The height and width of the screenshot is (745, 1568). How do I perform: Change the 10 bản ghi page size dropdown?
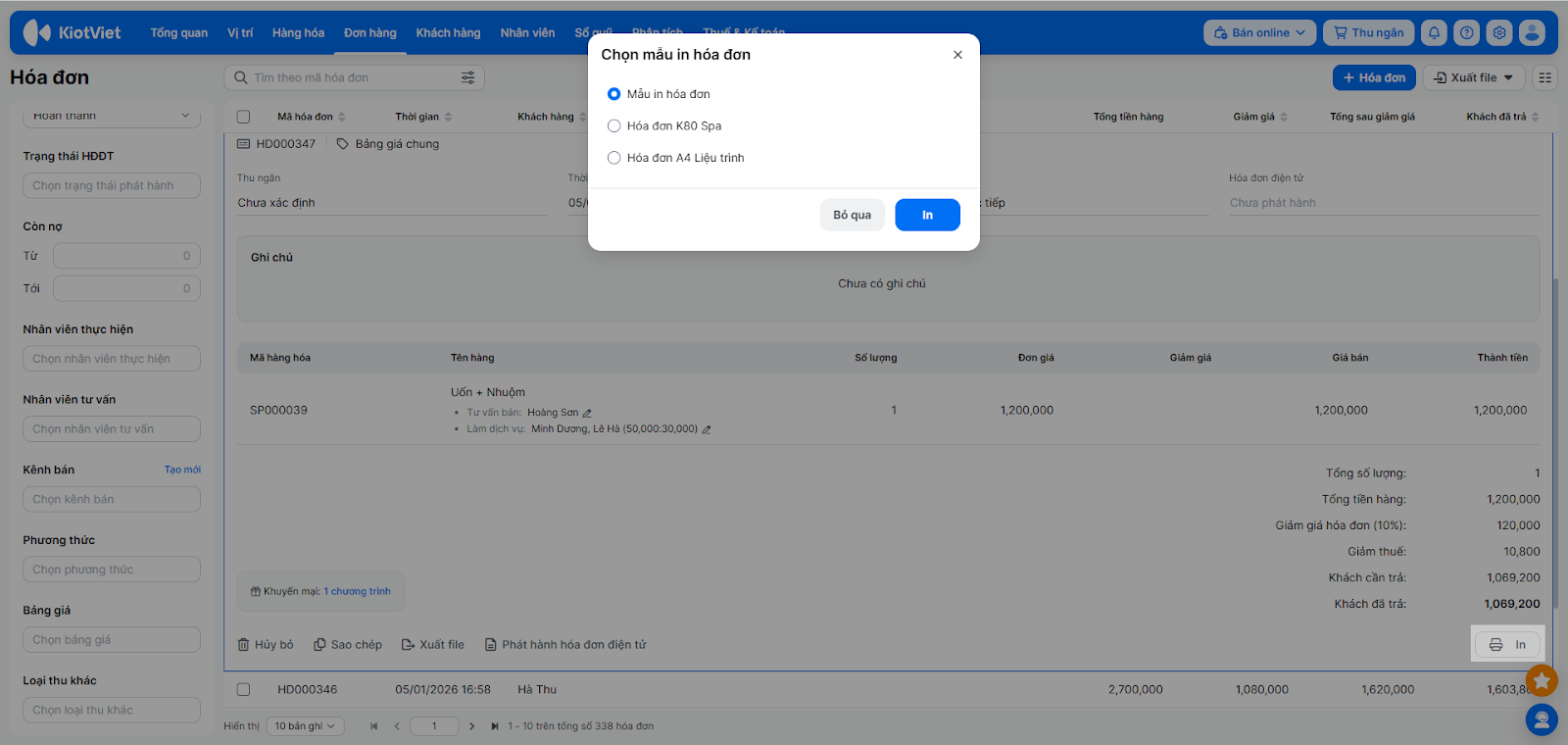305,726
